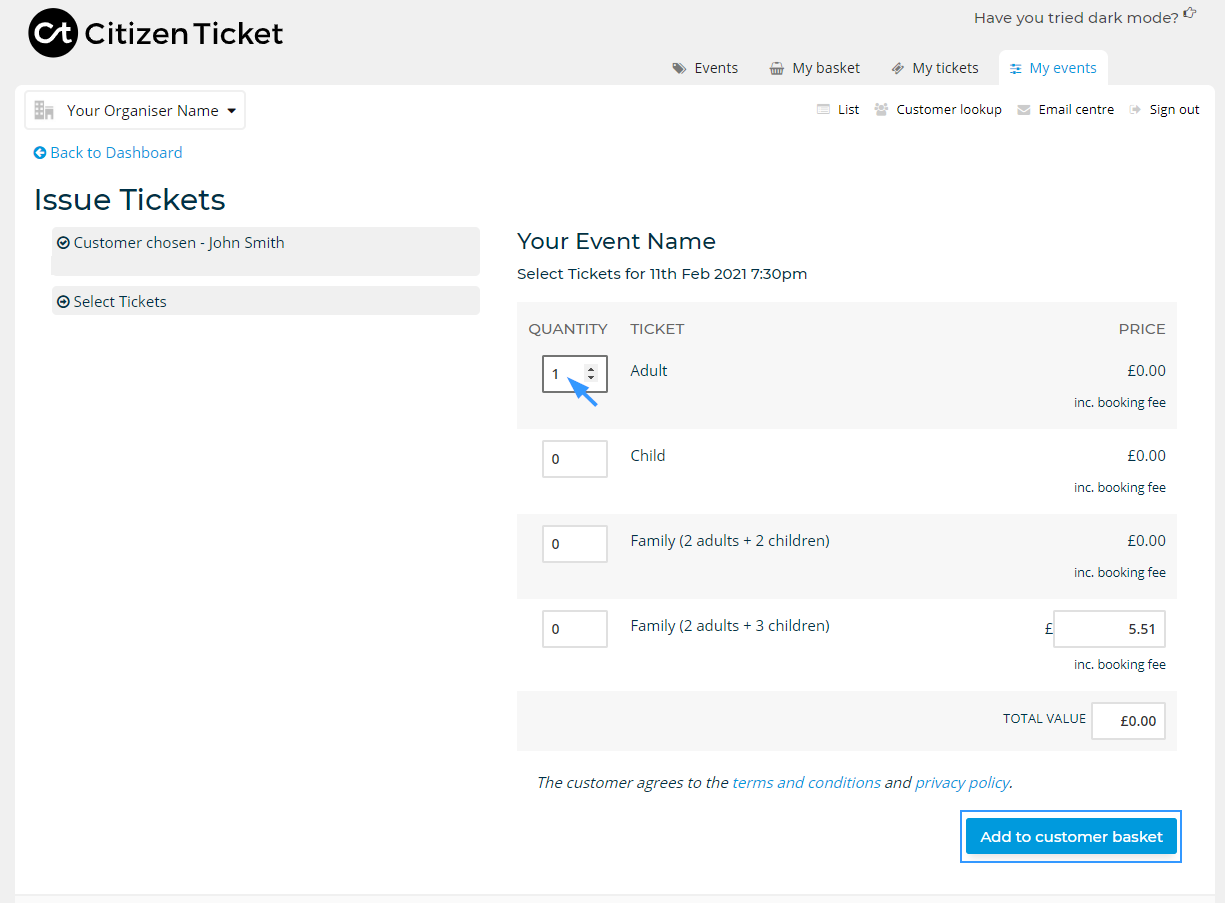
Task: Click the Customer lookup people icon
Action: [881, 108]
